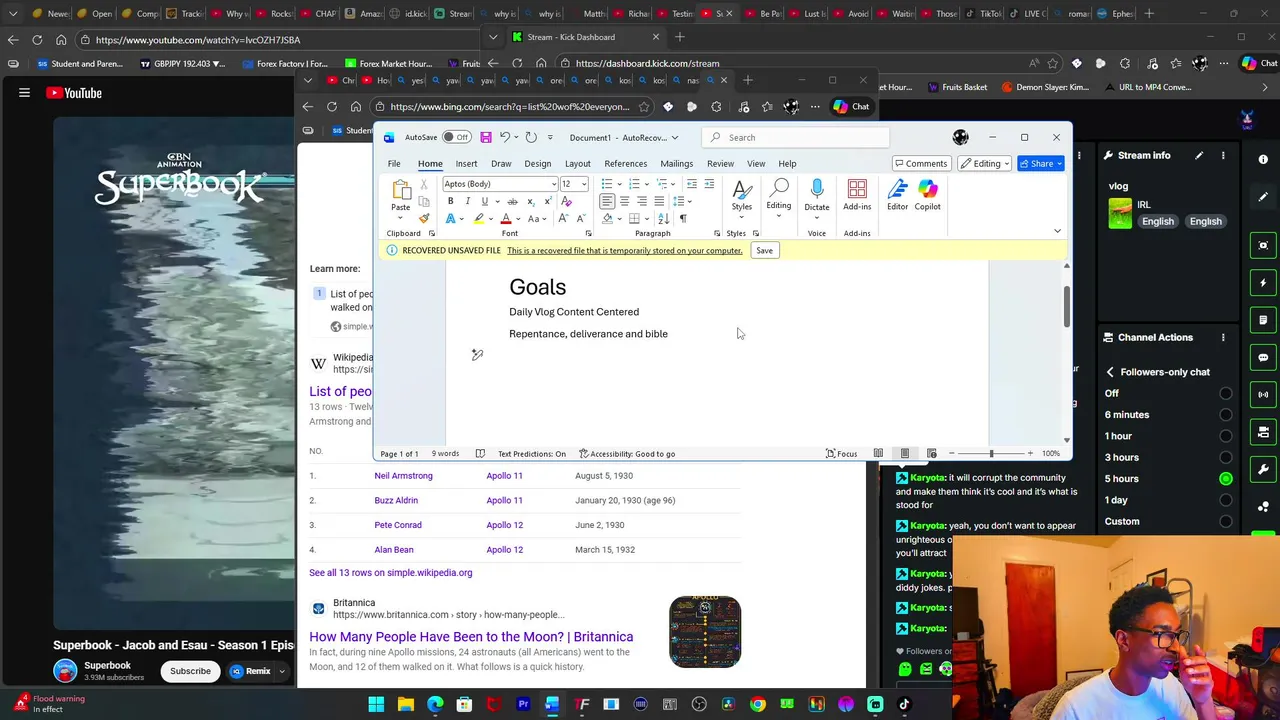Open Editing mode dropdown near Share
1280x720 pixels.
point(985,163)
